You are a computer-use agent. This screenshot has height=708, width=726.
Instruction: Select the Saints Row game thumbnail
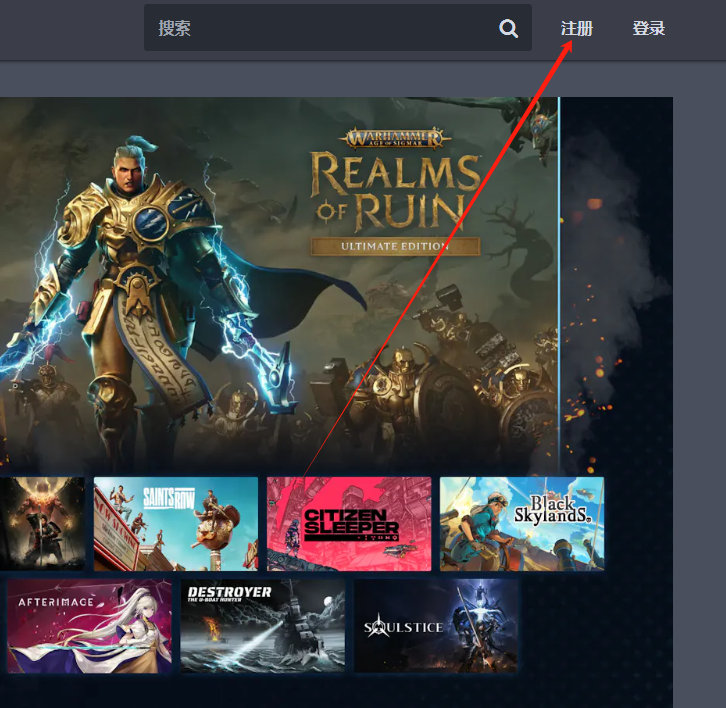[176, 524]
